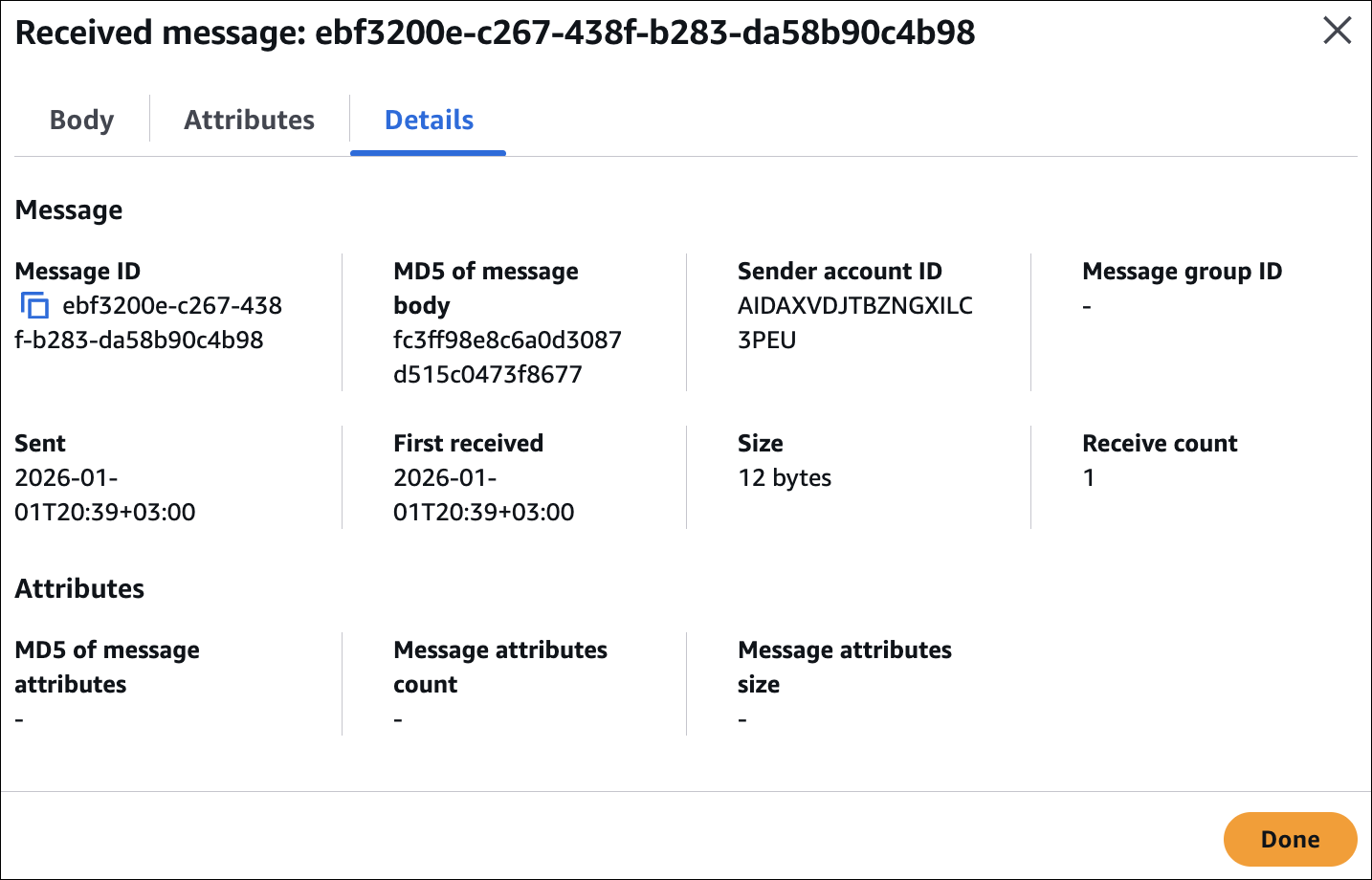Viewport: 1372px width, 880px height.
Task: Open the Attributes tab
Action: 249,121
